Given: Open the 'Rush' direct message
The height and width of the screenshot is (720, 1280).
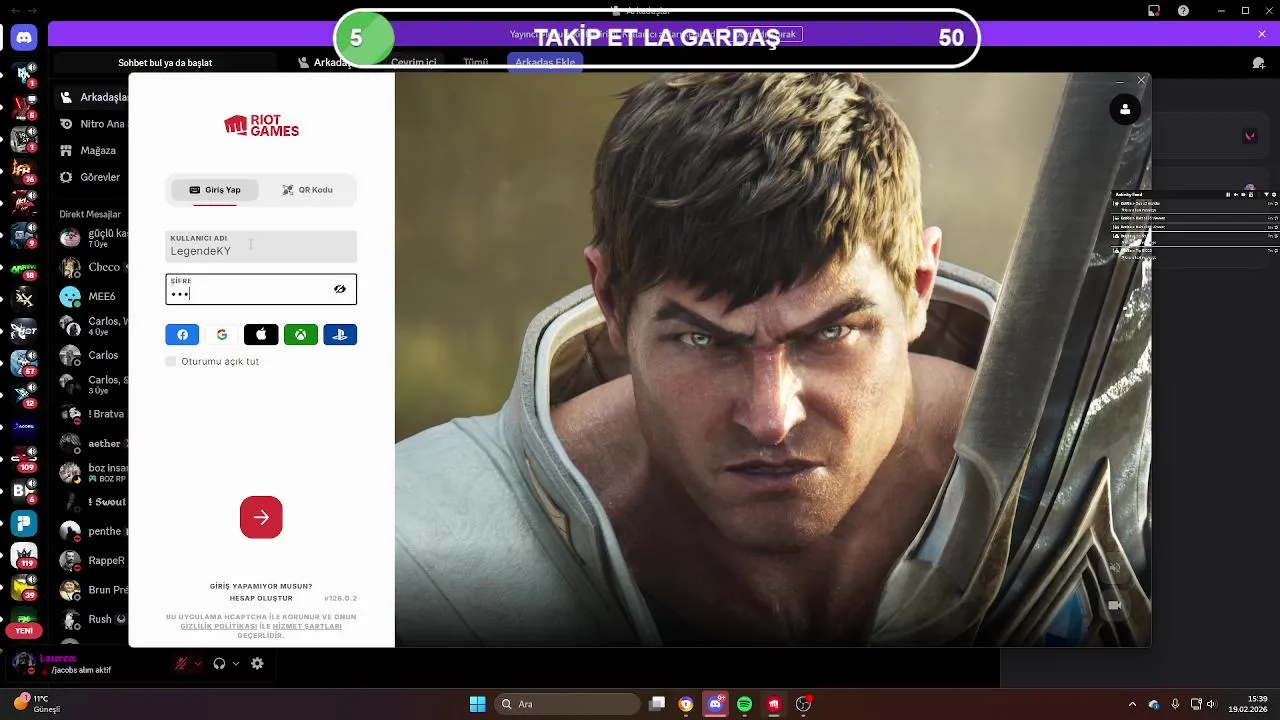Looking at the screenshot, I should [x=93, y=619].
